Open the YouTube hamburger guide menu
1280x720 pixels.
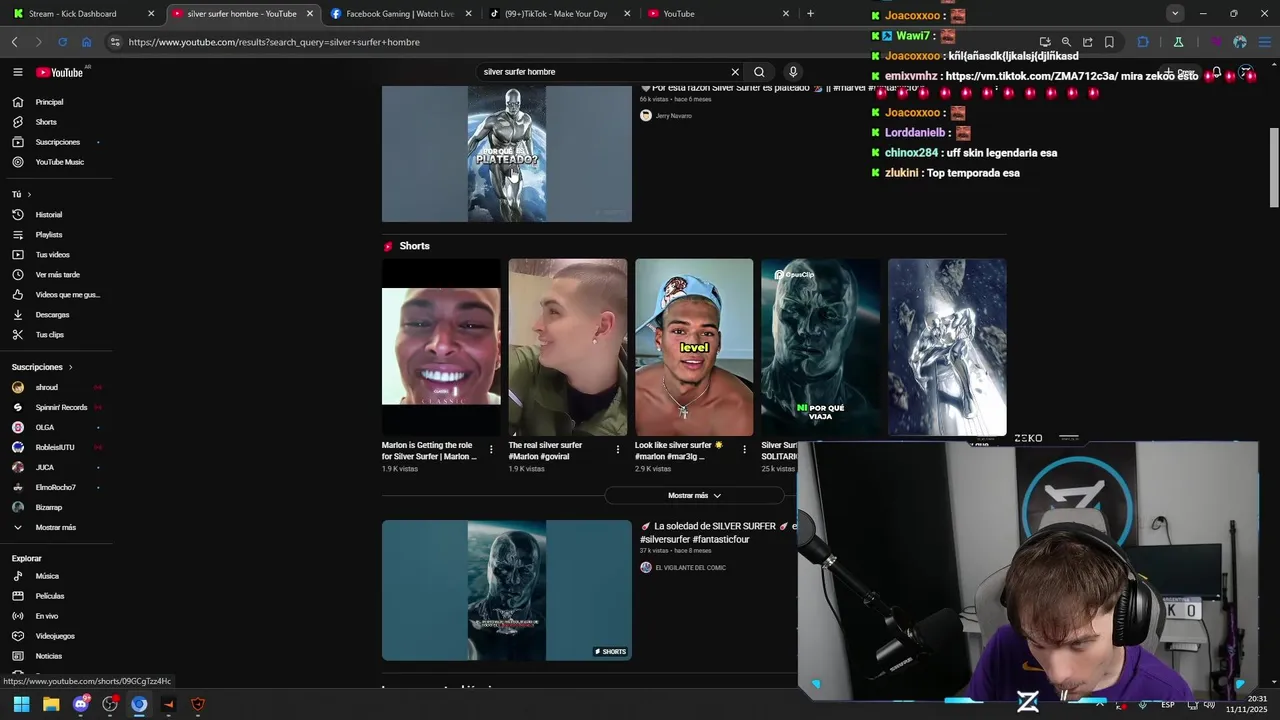click(x=17, y=72)
